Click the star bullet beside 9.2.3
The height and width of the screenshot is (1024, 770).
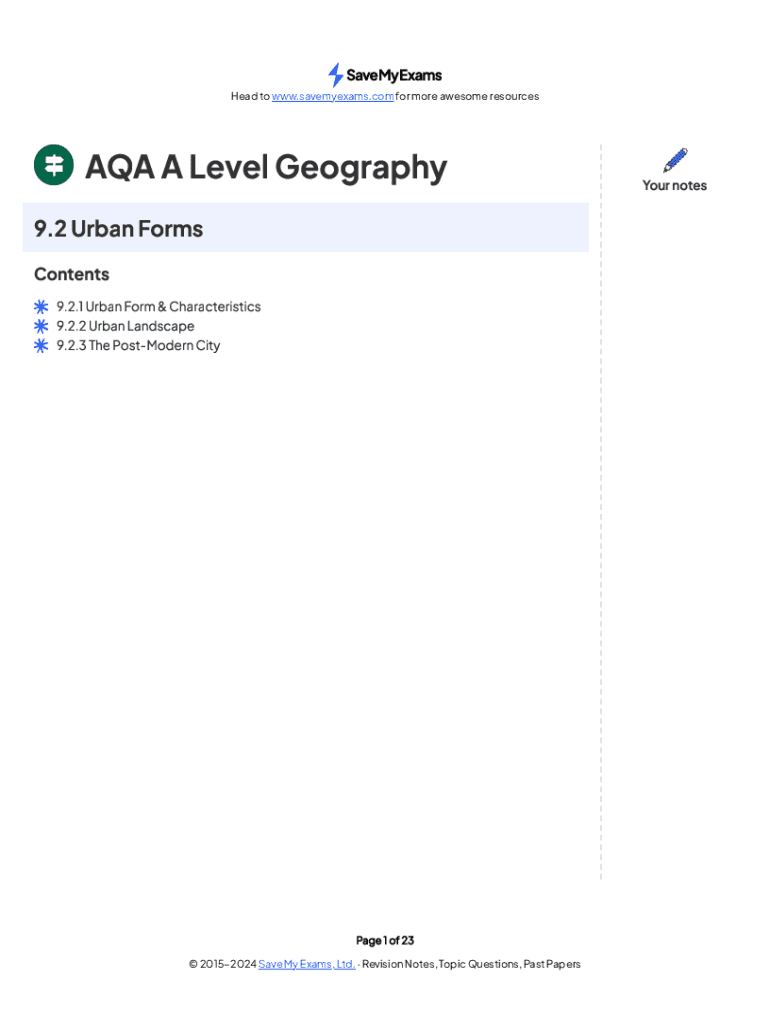[x=41, y=346]
